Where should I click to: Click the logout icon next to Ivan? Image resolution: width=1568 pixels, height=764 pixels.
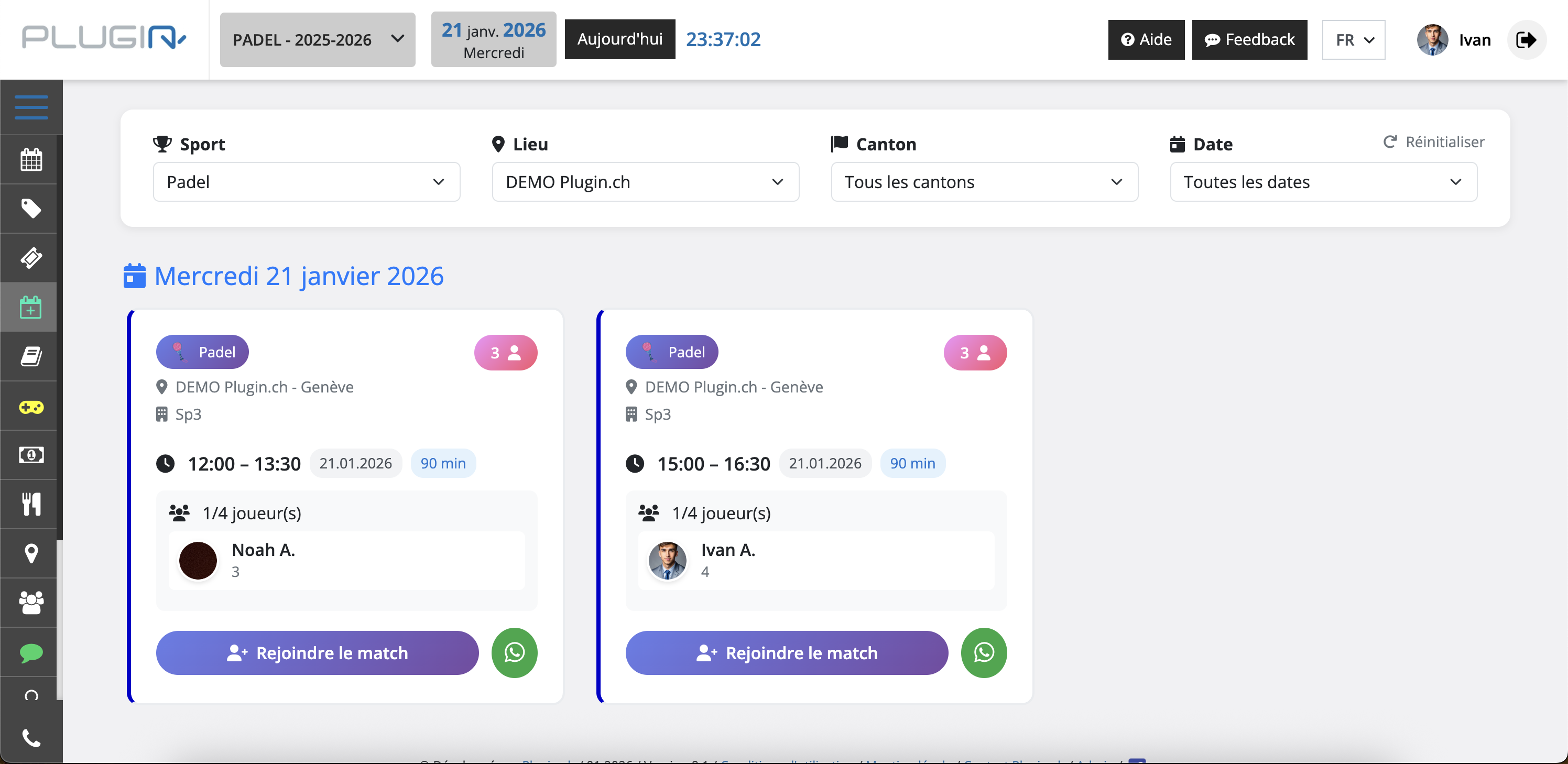point(1526,40)
